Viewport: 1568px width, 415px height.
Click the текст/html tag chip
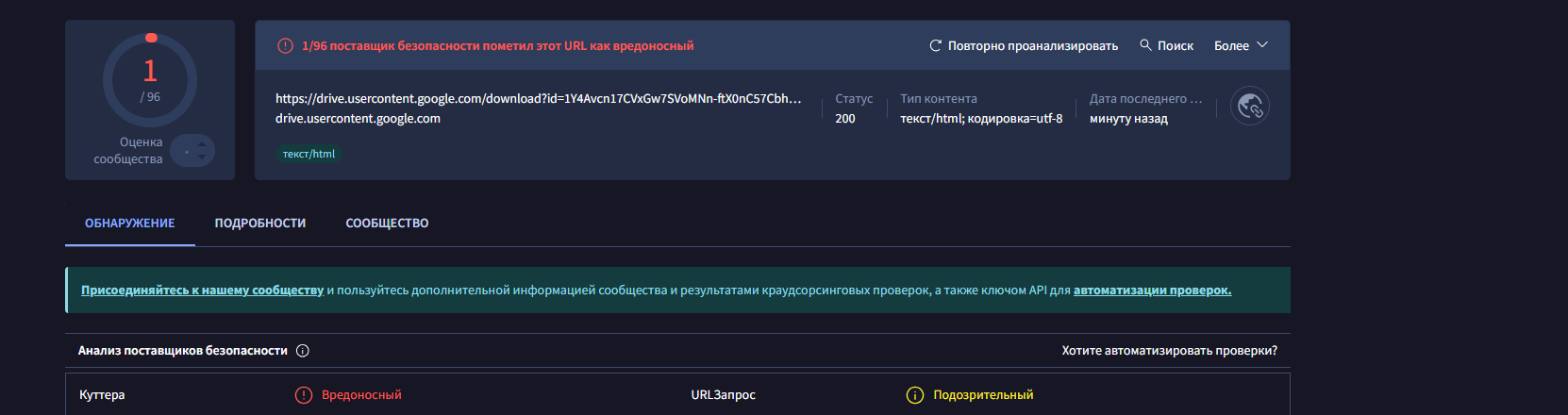(309, 154)
